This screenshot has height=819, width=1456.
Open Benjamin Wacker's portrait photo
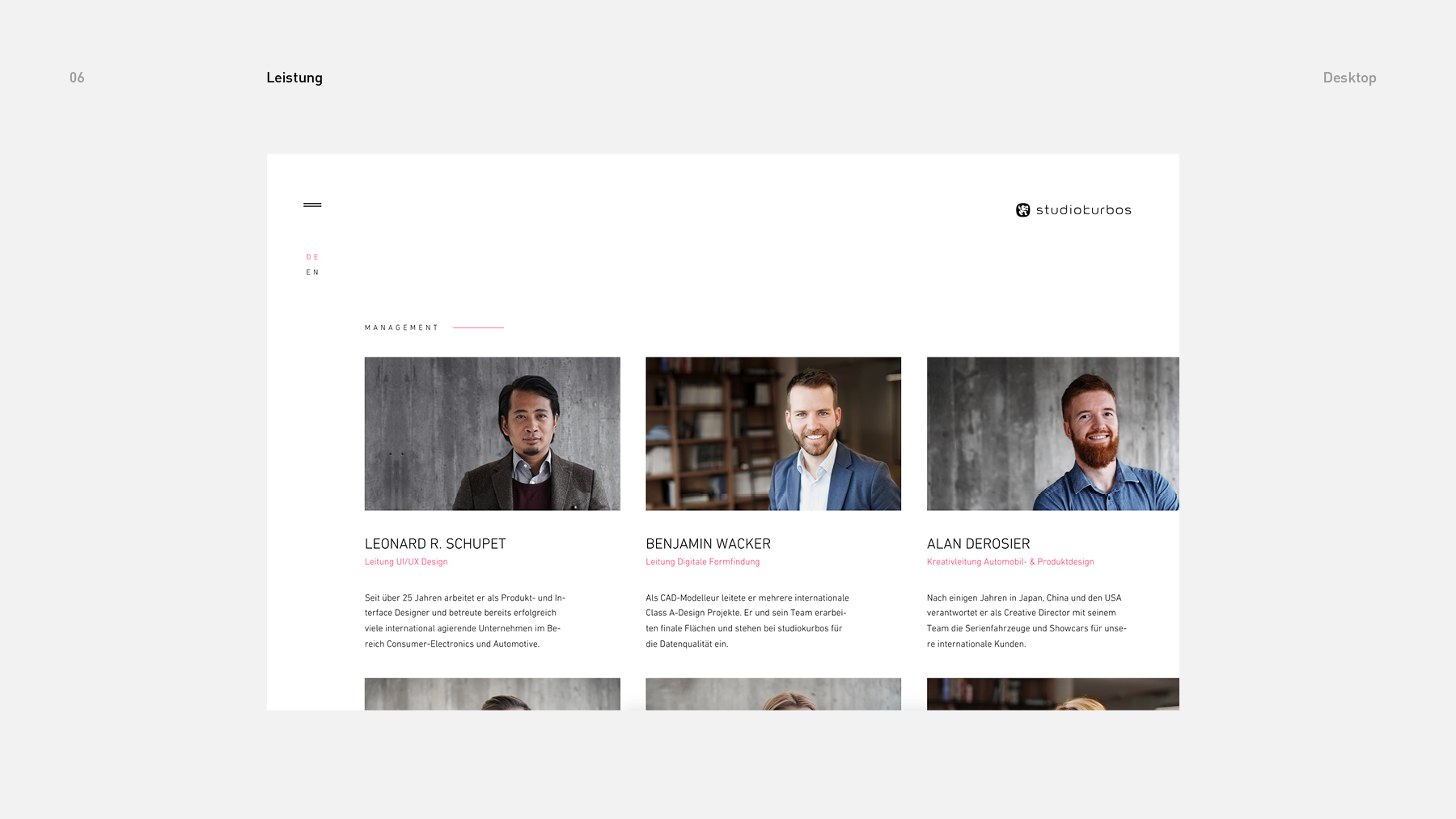pos(773,434)
